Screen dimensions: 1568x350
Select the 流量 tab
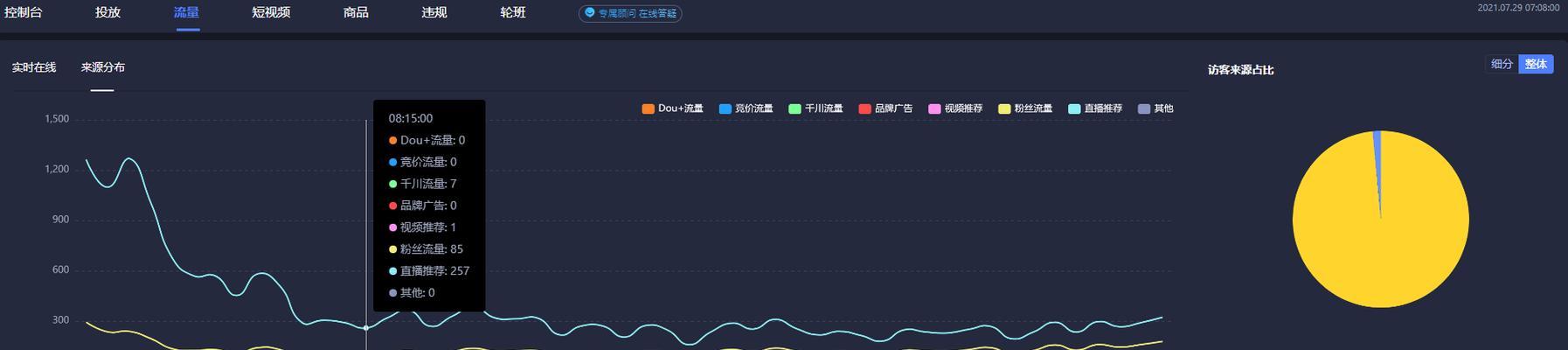[x=187, y=13]
